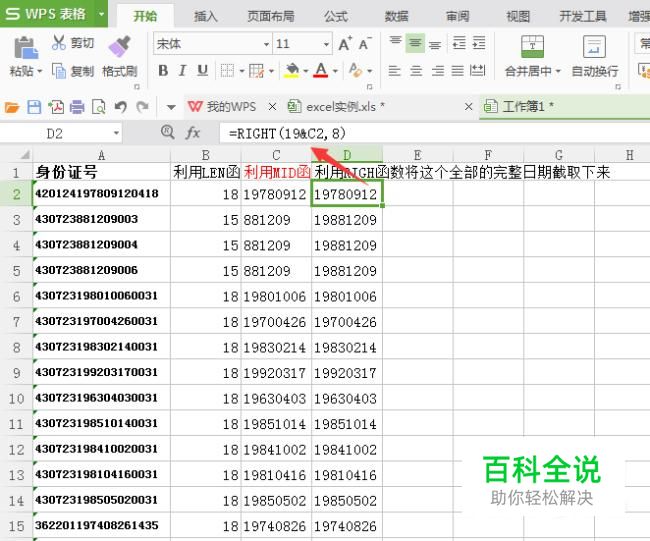The image size is (650, 541).
Task: Click distributed alignment icon
Action: (x=478, y=71)
